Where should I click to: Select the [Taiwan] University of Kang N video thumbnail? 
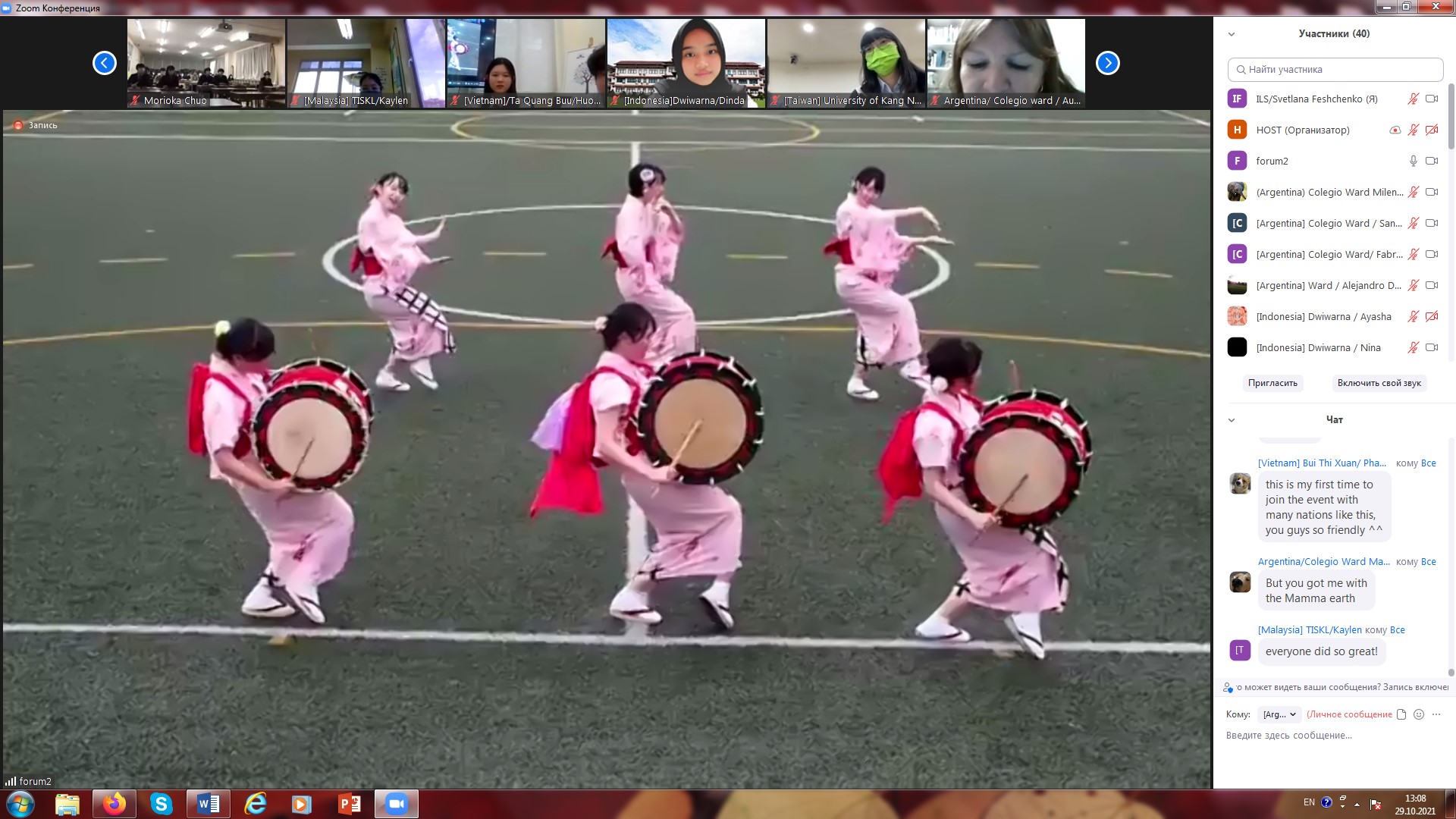[846, 63]
